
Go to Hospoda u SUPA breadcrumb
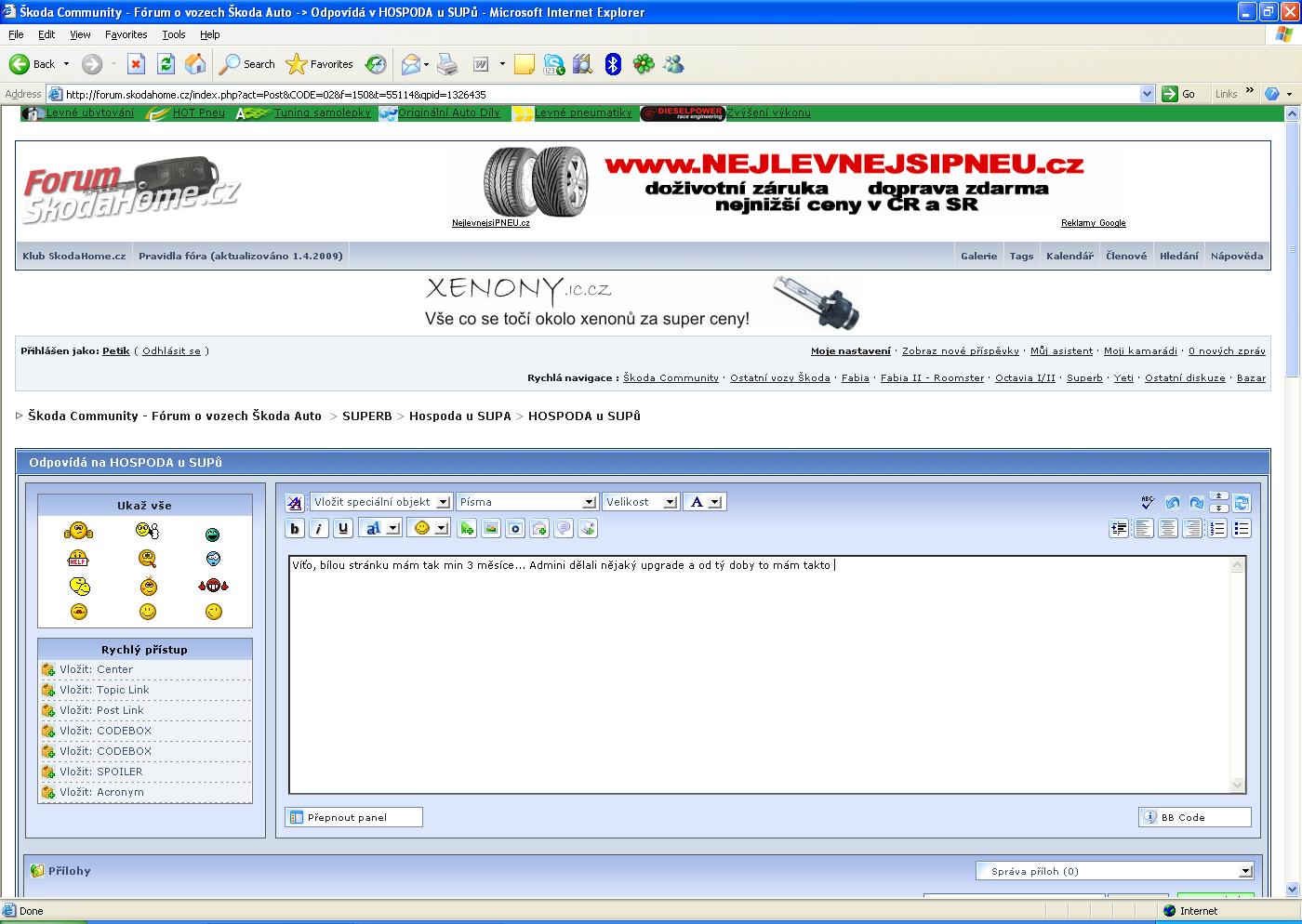(x=460, y=416)
